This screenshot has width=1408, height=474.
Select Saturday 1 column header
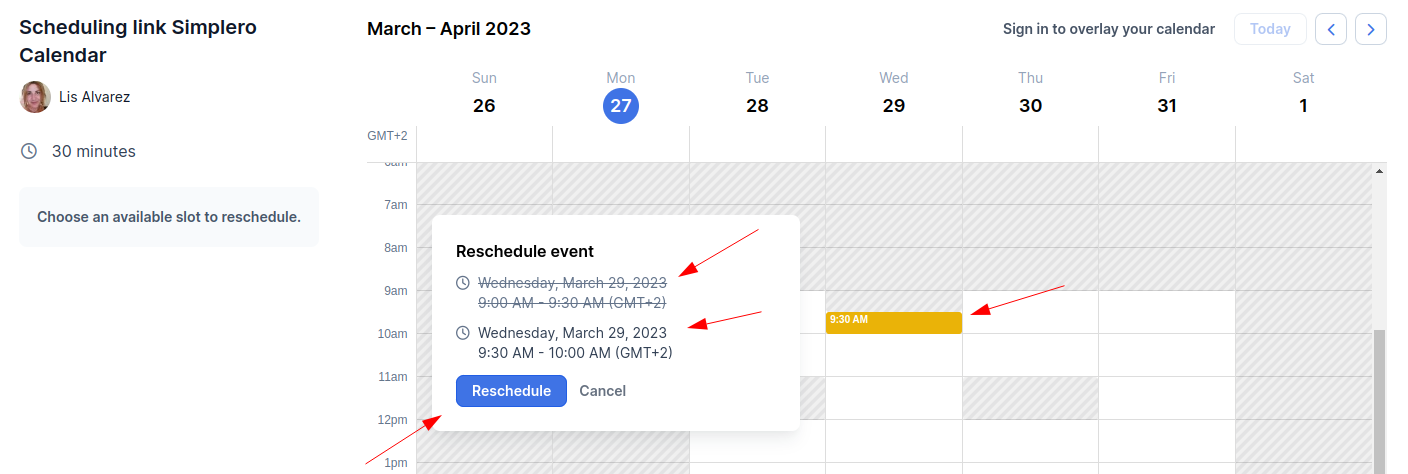click(1303, 93)
